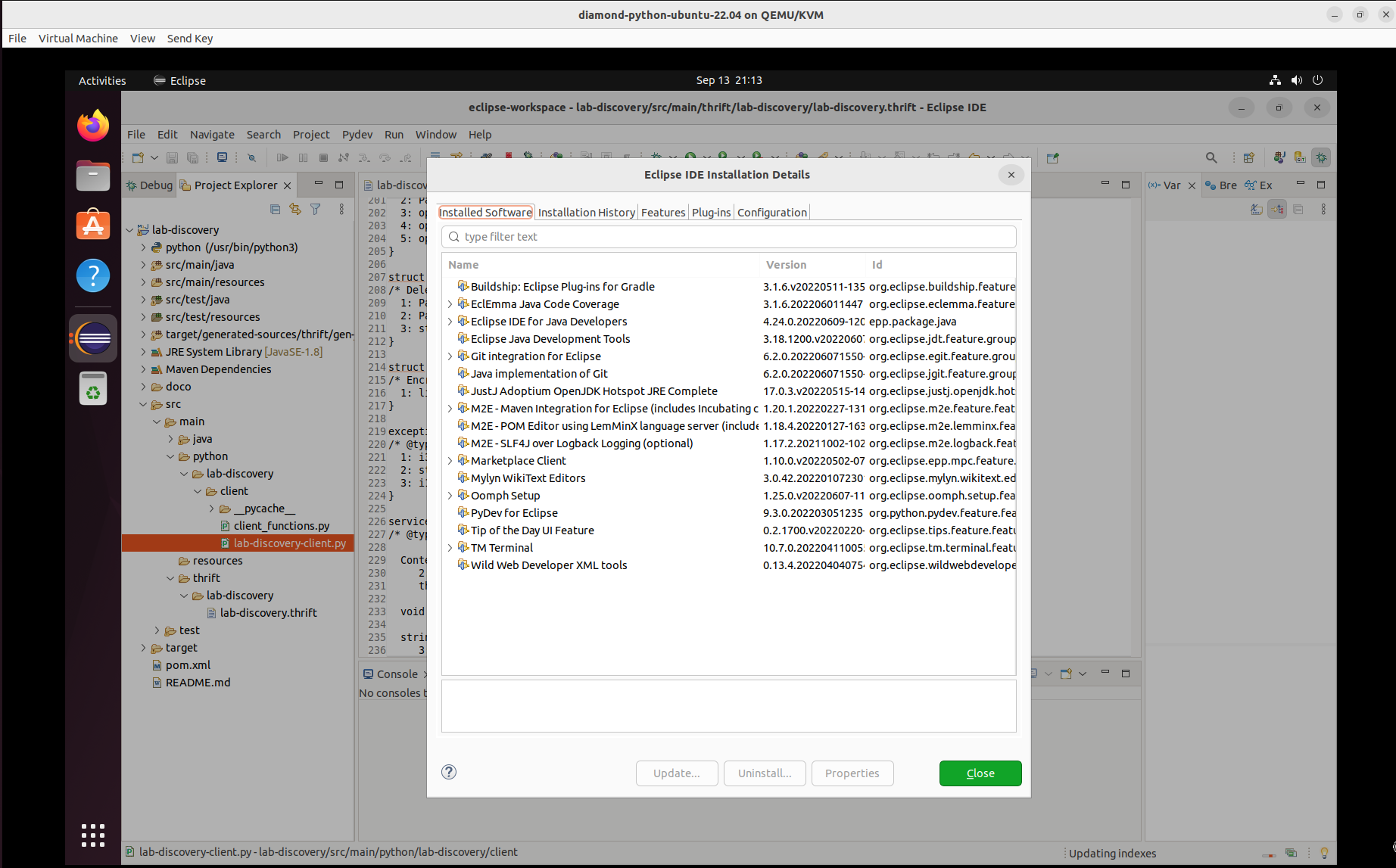Switch to the Java perspective icon
Viewport: 1396px width, 868px height.
(x=1279, y=157)
